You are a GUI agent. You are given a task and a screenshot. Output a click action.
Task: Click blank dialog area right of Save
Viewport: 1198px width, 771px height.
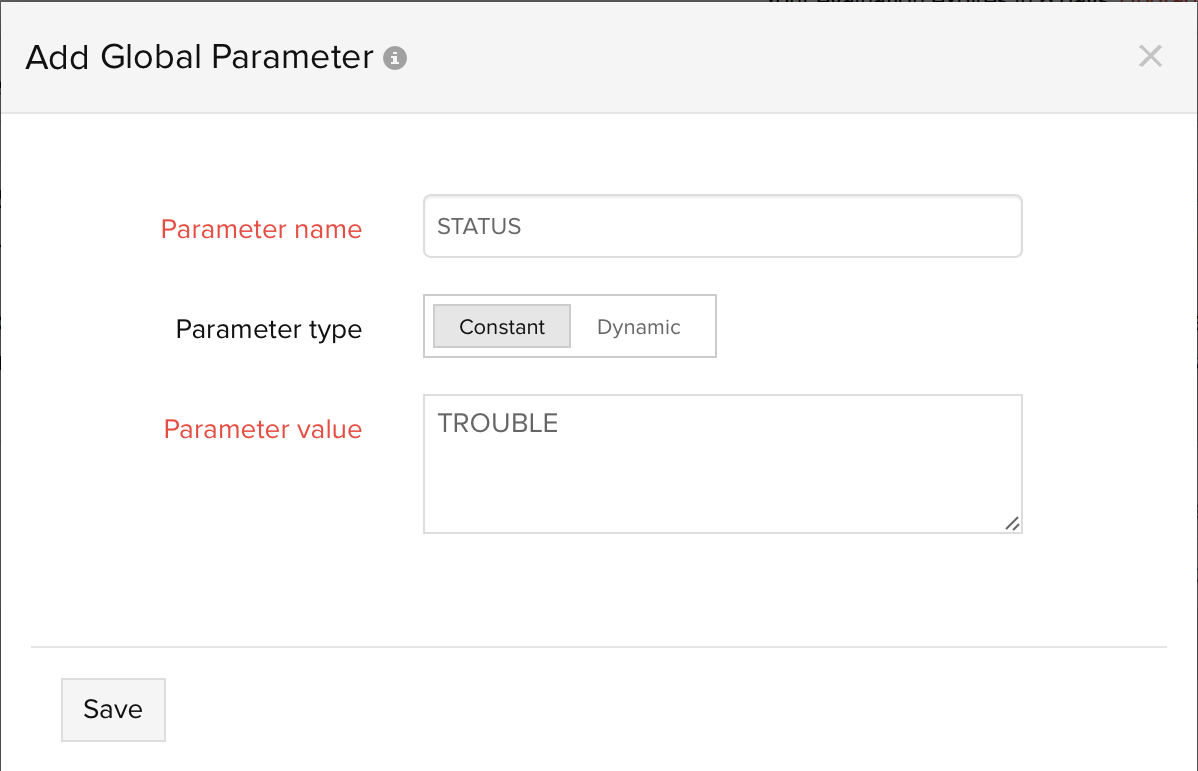pos(650,710)
